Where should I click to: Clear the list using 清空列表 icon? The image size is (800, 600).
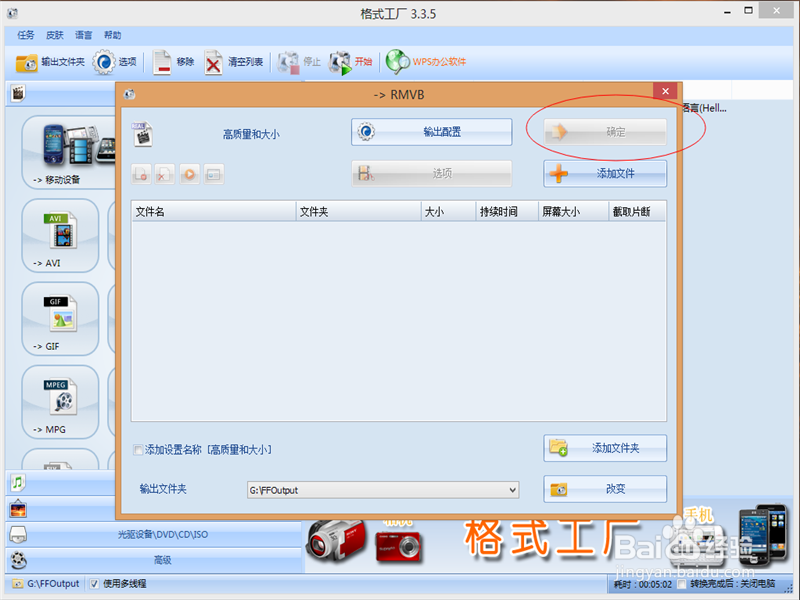click(237, 61)
